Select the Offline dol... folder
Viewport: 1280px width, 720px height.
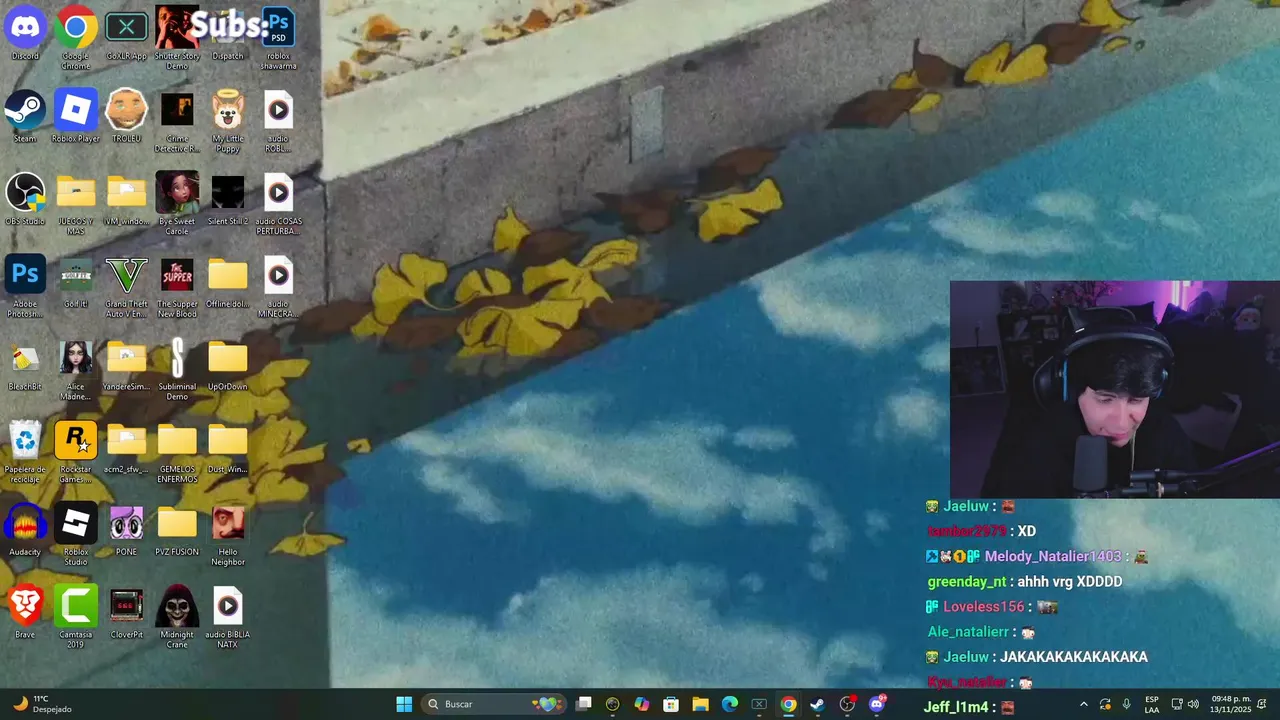point(228,282)
